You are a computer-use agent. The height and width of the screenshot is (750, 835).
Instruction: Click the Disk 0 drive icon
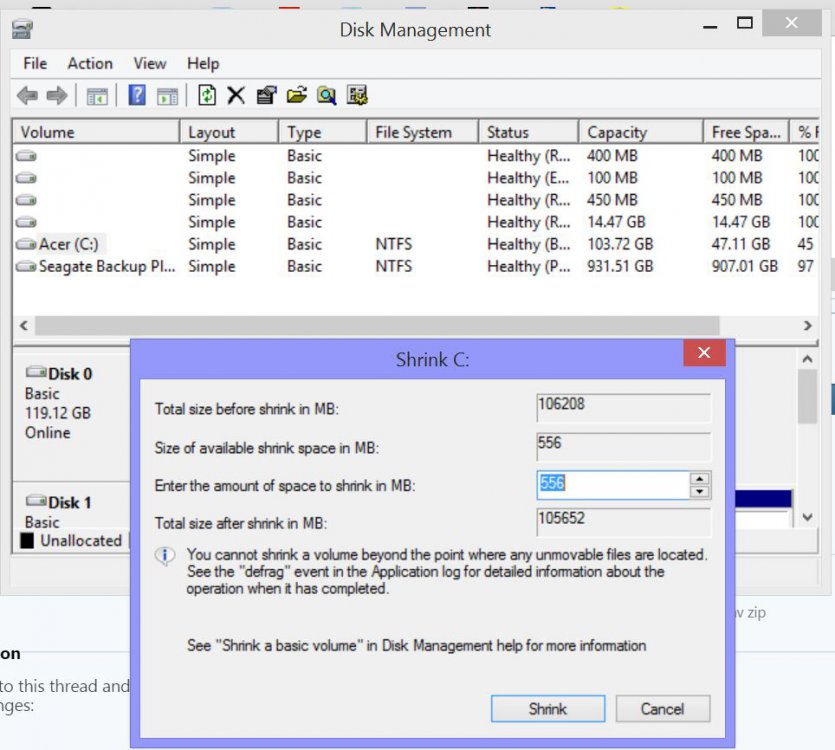click(36, 372)
